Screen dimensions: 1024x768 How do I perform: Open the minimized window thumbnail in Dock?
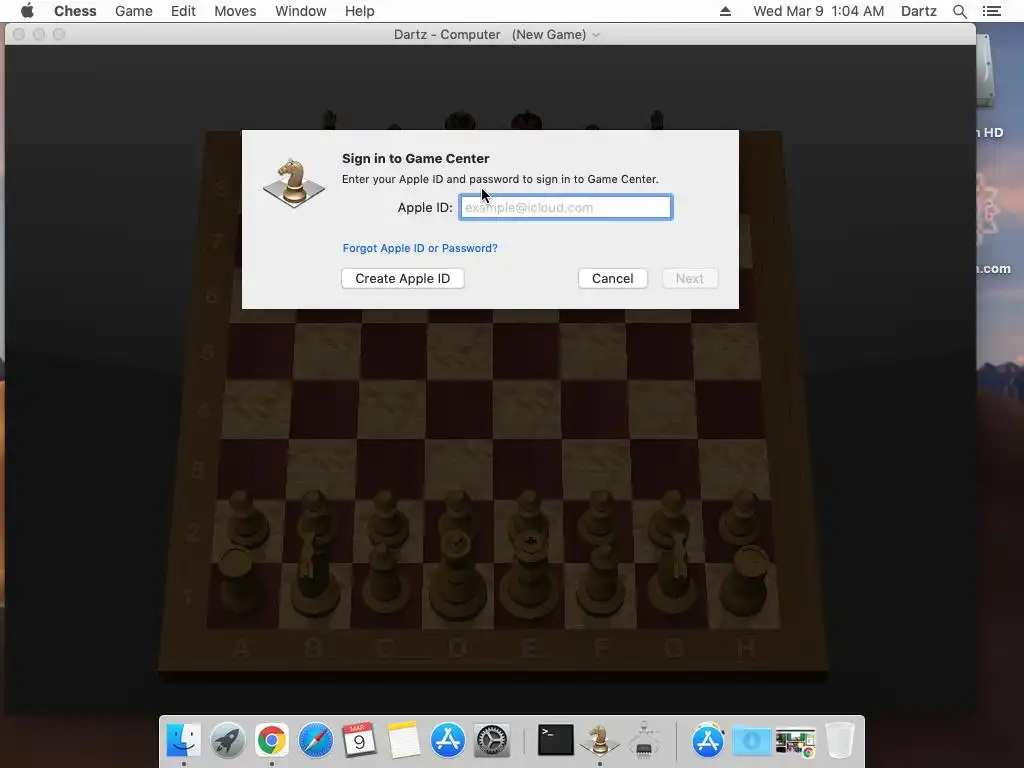click(x=795, y=741)
